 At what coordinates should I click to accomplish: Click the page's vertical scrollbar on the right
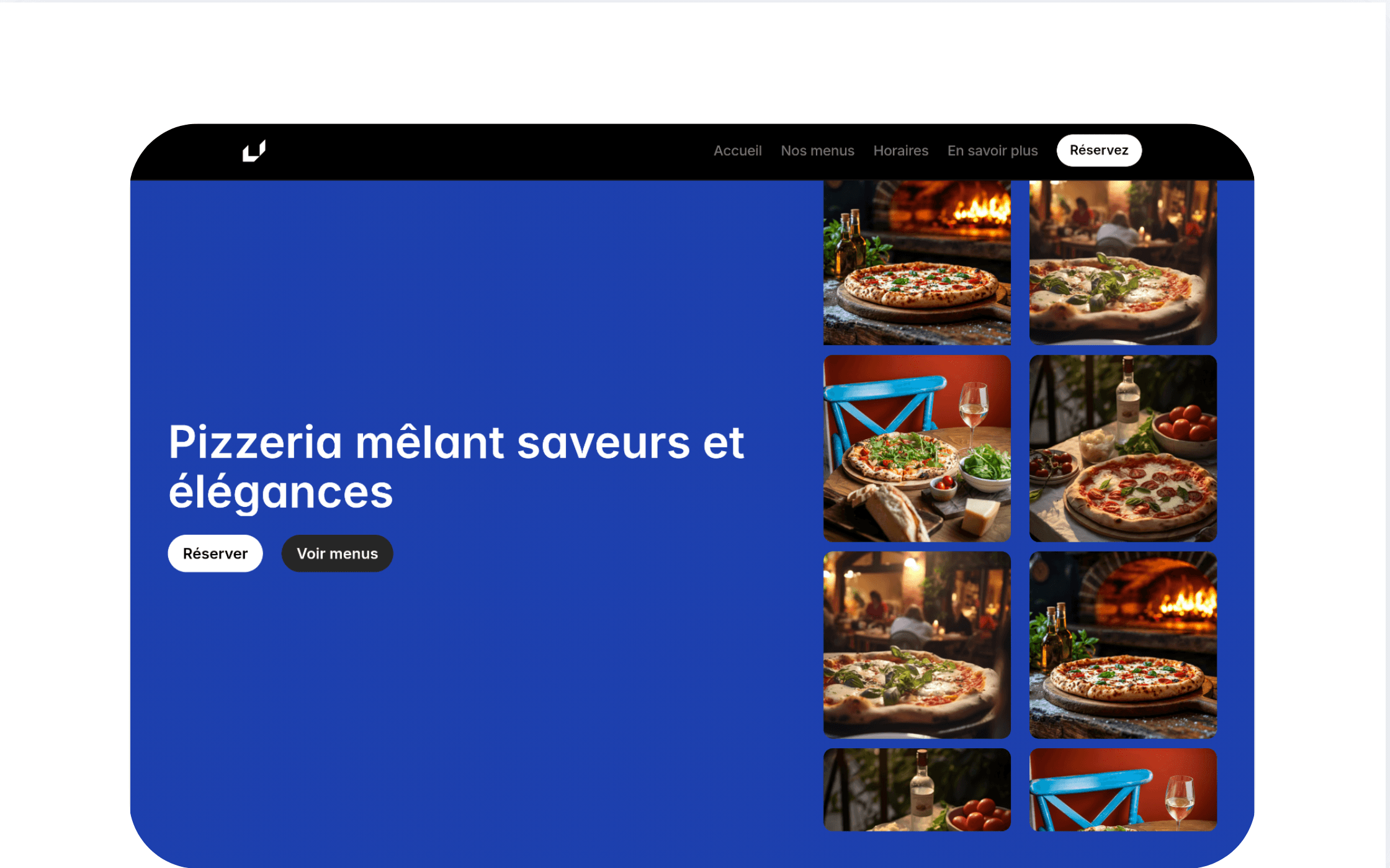pos(1388,434)
